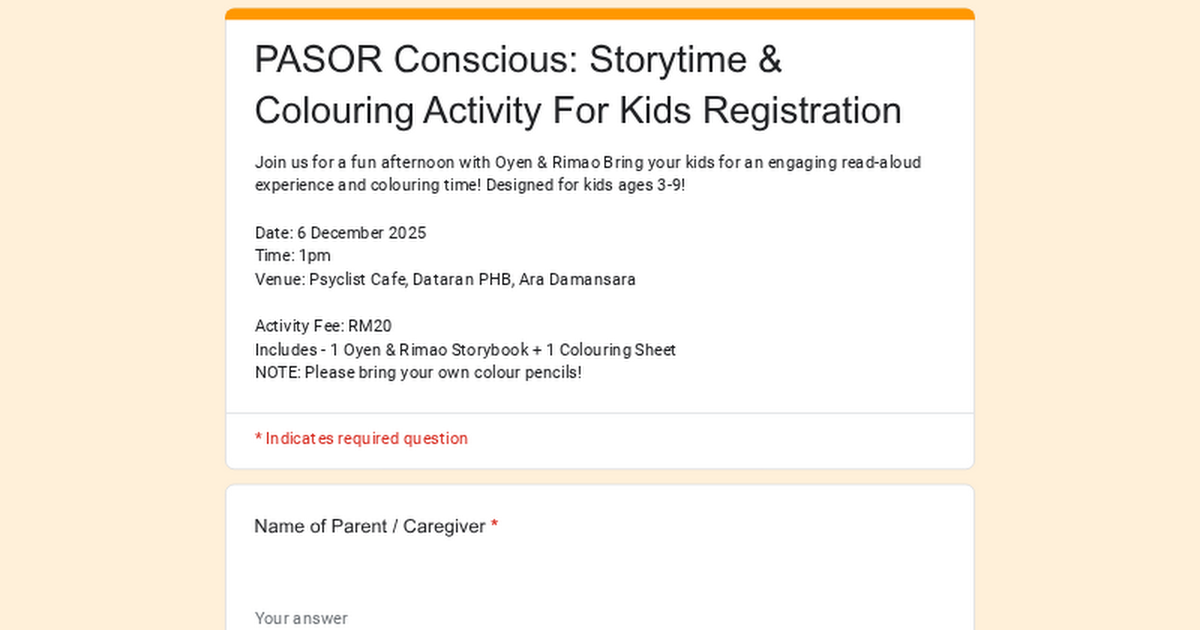The height and width of the screenshot is (630, 1200).
Task: Click the Activity Fee: RM20 text
Action: point(323,325)
